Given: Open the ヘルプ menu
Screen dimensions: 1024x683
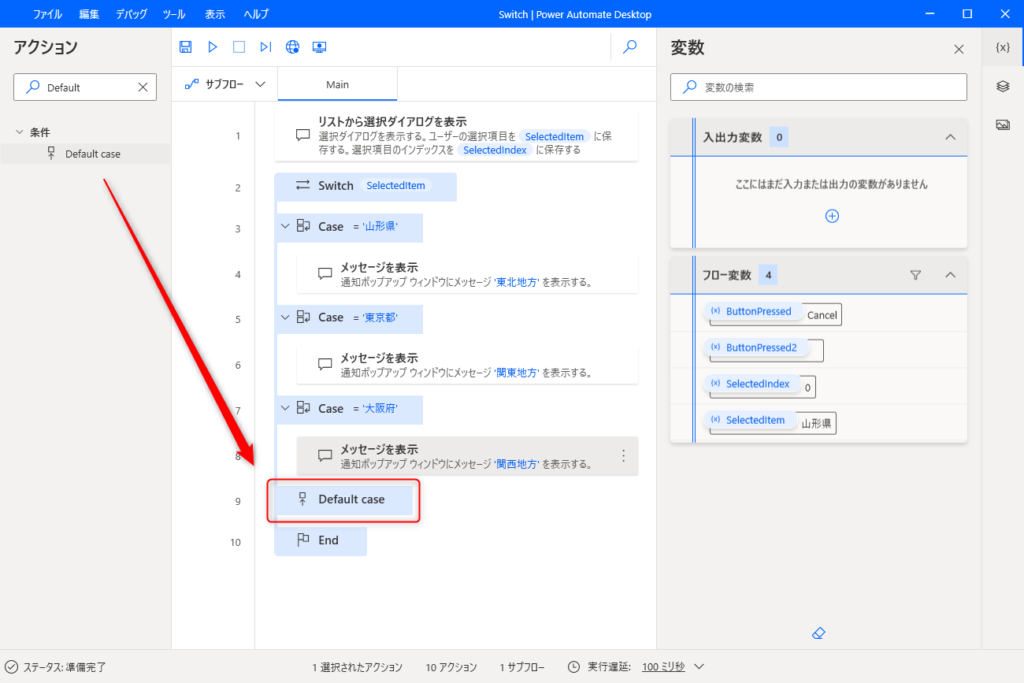Looking at the screenshot, I should click(255, 14).
